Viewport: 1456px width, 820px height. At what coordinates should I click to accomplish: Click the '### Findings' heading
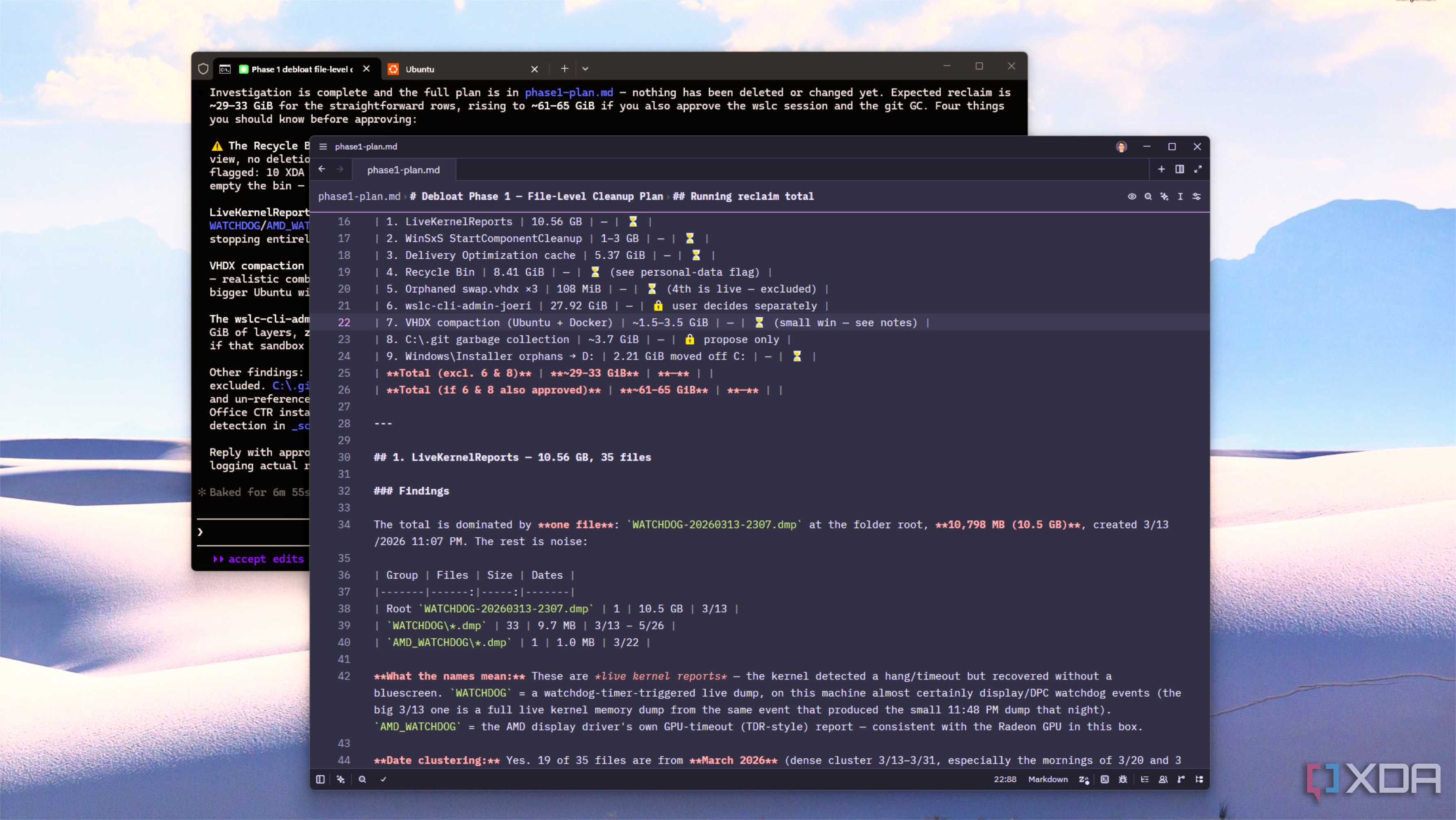coord(411,491)
